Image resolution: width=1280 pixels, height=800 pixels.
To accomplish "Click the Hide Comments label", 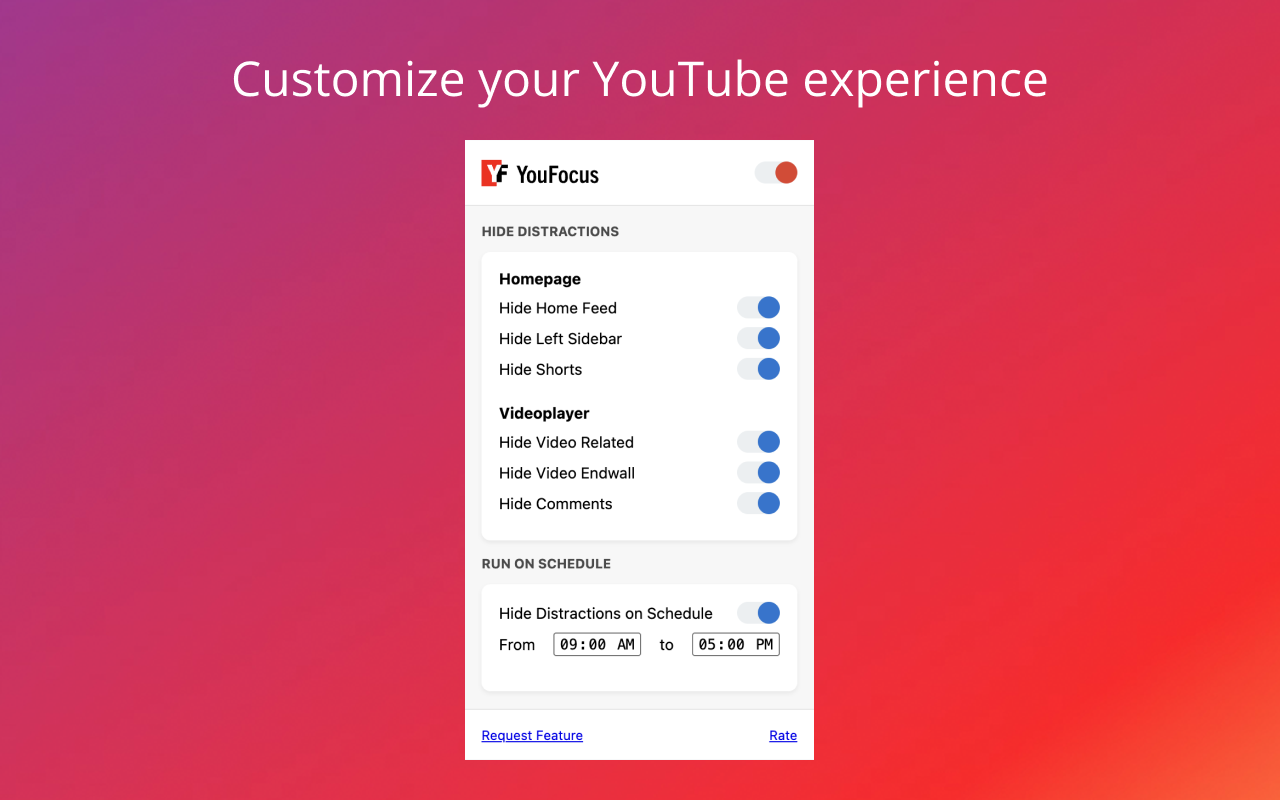I will click(x=555, y=504).
